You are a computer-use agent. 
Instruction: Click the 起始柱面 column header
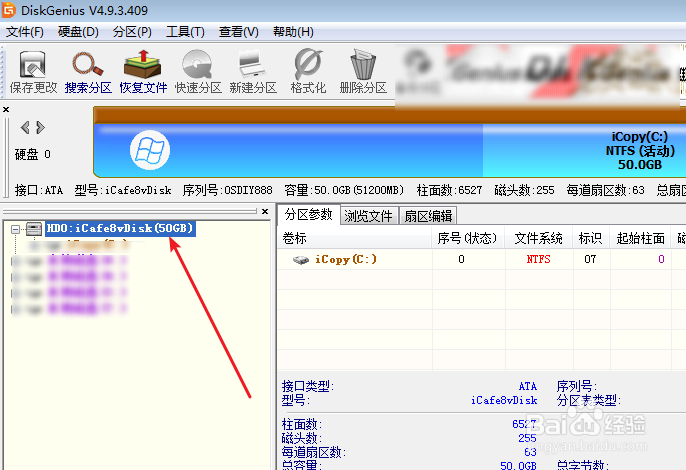(640, 239)
